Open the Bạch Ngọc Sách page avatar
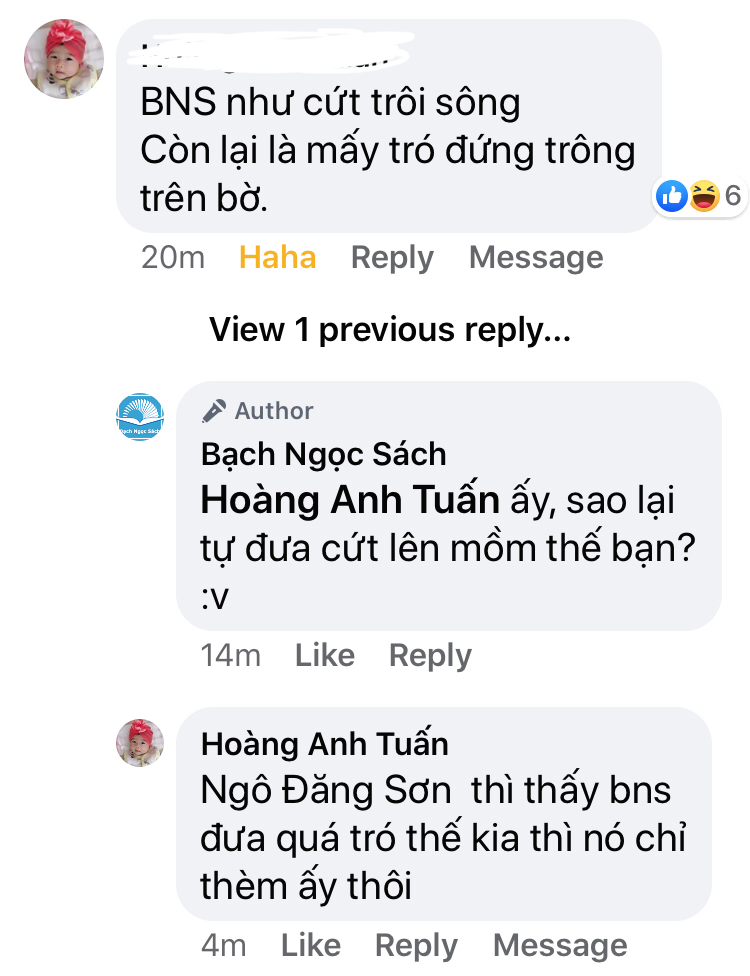This screenshot has height=976, width=750. coord(140,417)
